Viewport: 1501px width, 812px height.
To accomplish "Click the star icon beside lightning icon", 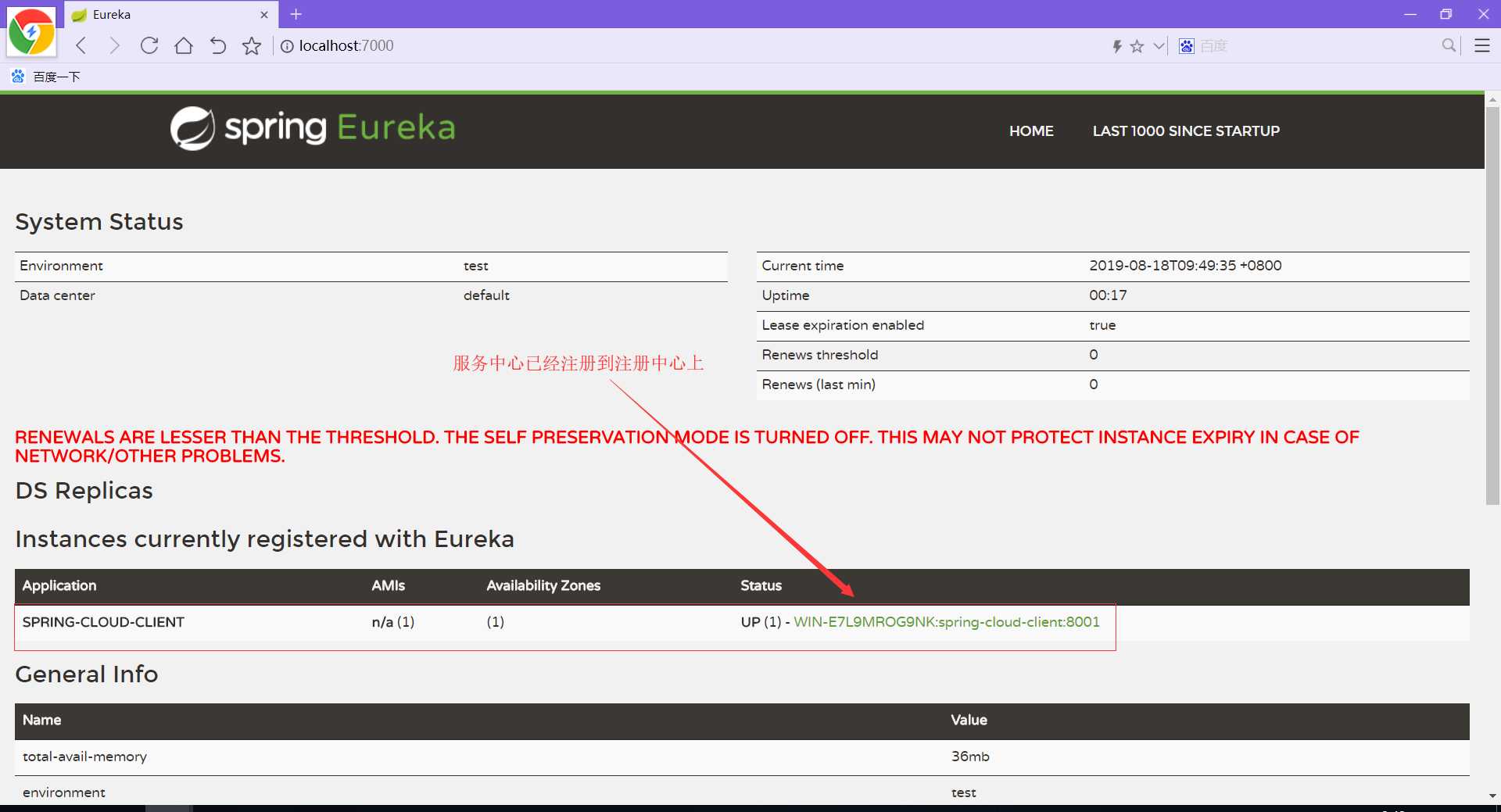I will (x=1137, y=46).
